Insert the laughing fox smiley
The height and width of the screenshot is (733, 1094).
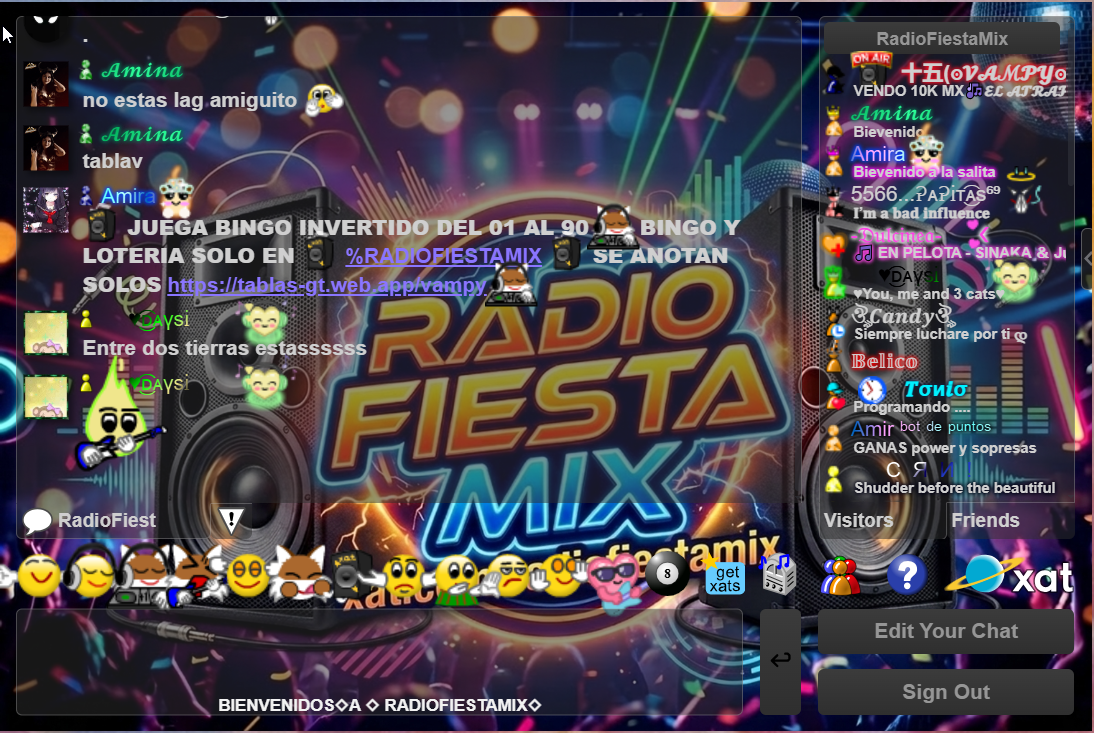click(x=300, y=575)
